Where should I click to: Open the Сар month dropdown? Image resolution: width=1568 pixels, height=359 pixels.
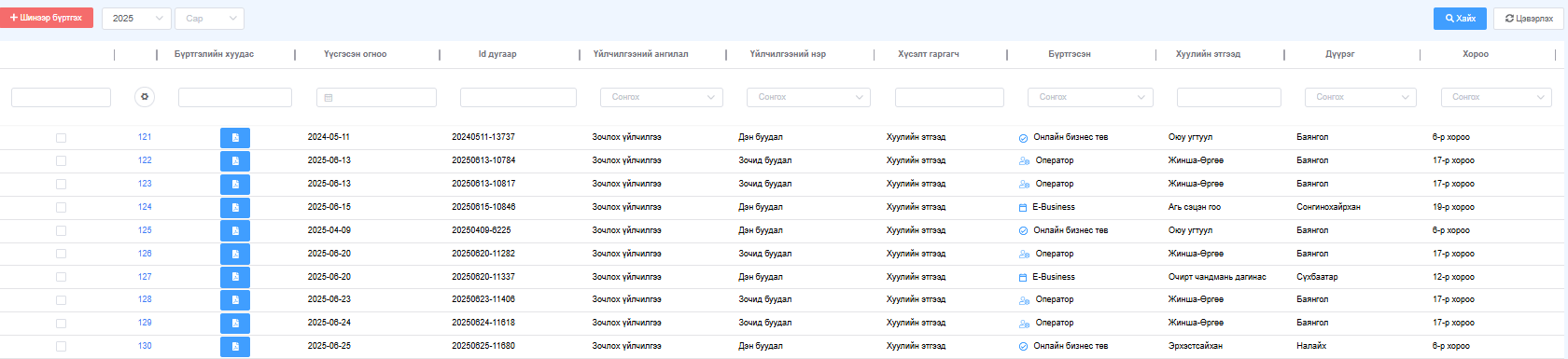pos(210,18)
